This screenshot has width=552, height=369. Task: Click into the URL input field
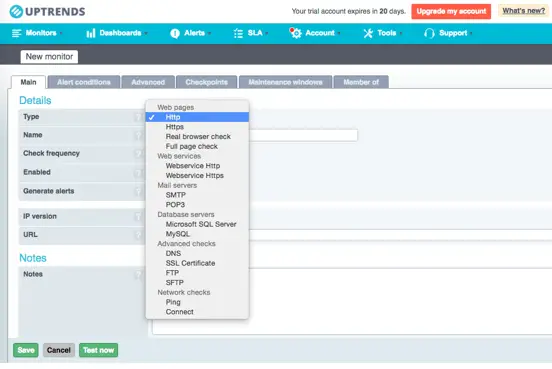coord(400,235)
